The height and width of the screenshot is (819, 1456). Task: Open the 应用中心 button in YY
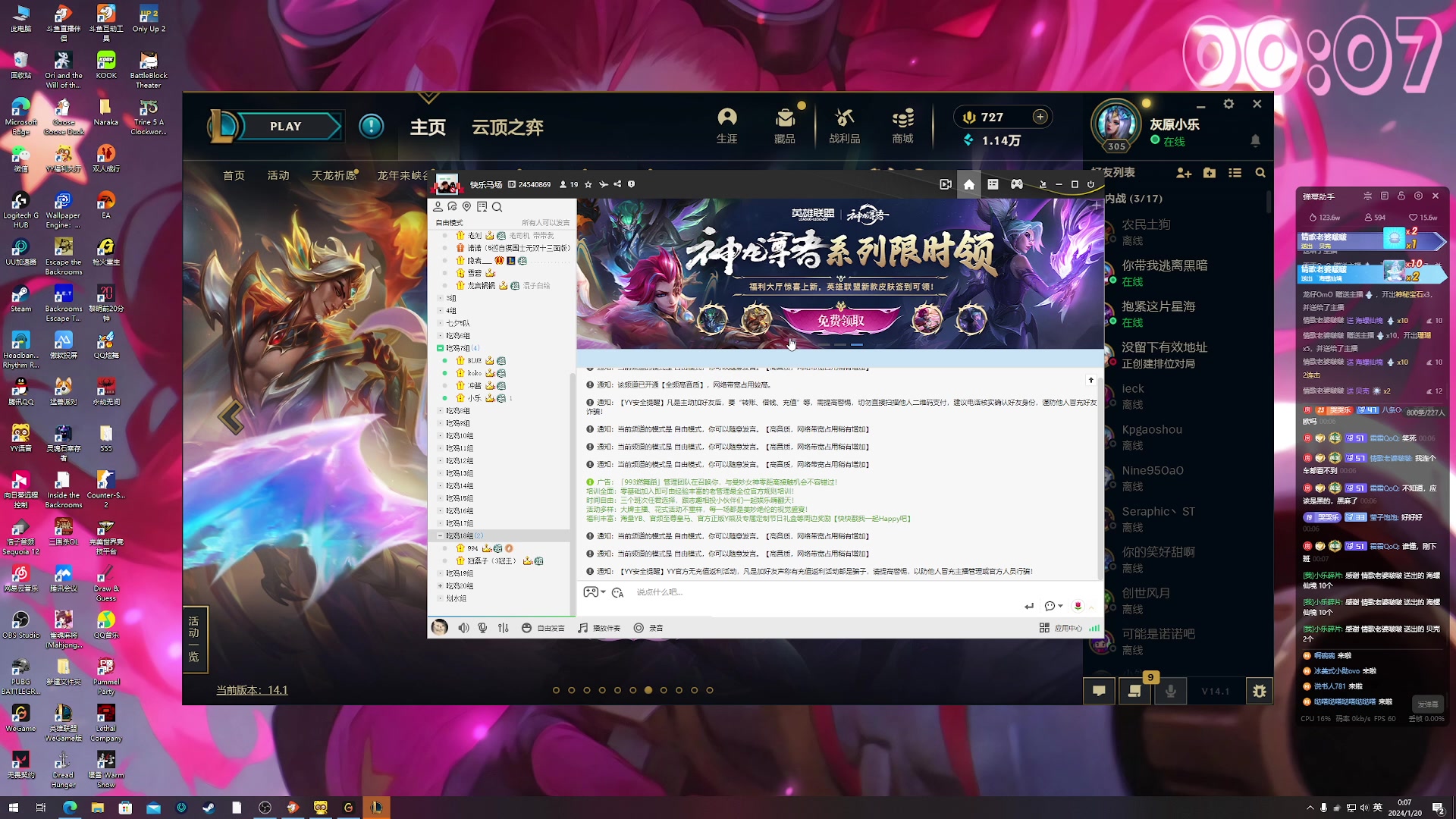coord(1061,628)
